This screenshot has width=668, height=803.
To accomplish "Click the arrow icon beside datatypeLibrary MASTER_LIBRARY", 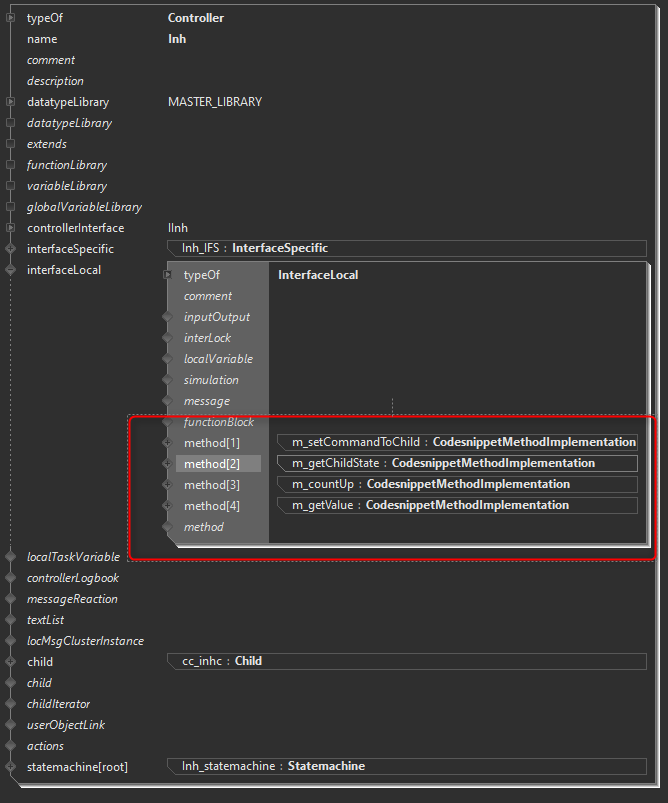I will click(x=10, y=102).
